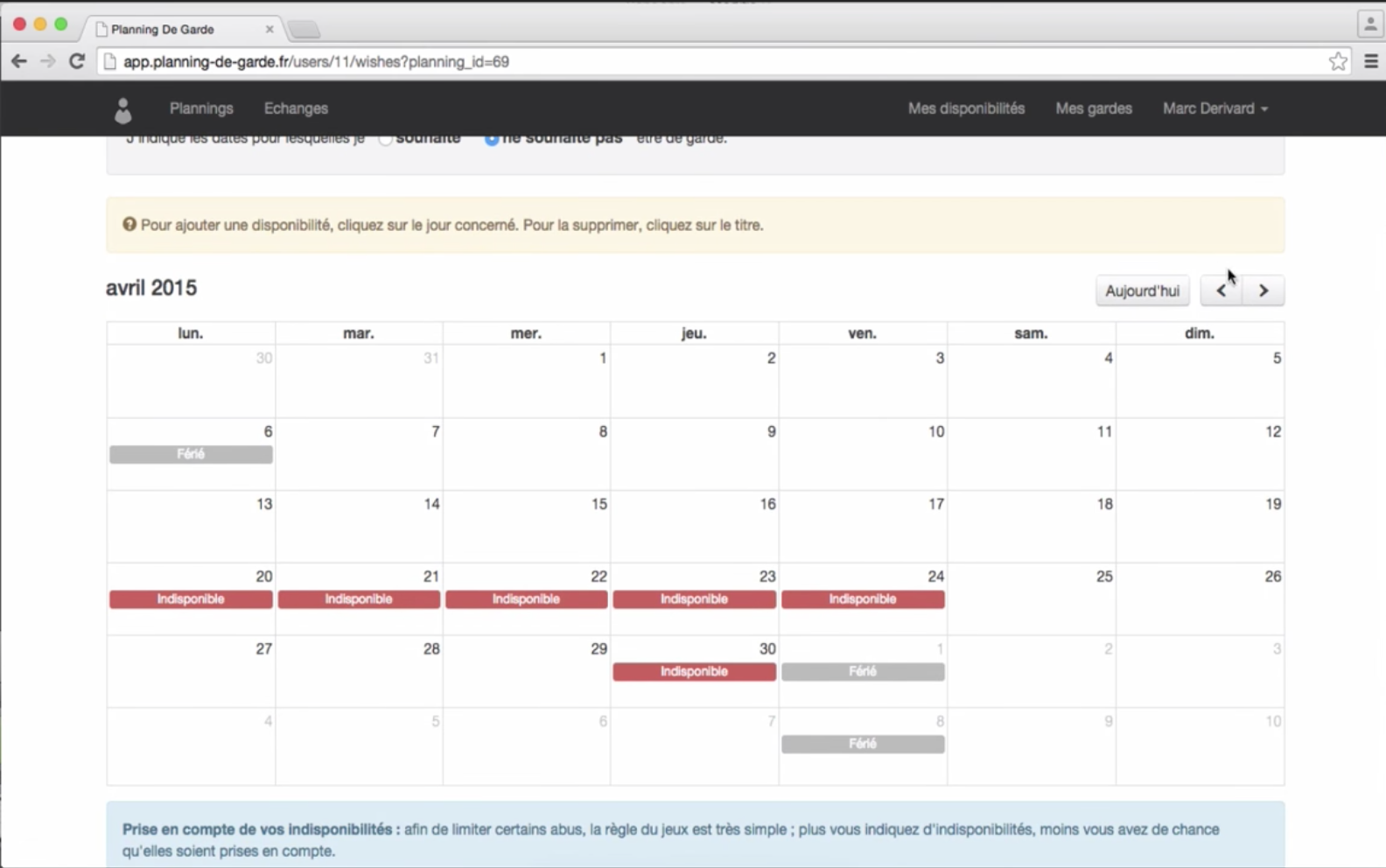Screen dimensions: 1386x868
Task: Remove the Indisponible entry on April 20
Action: coord(191,599)
